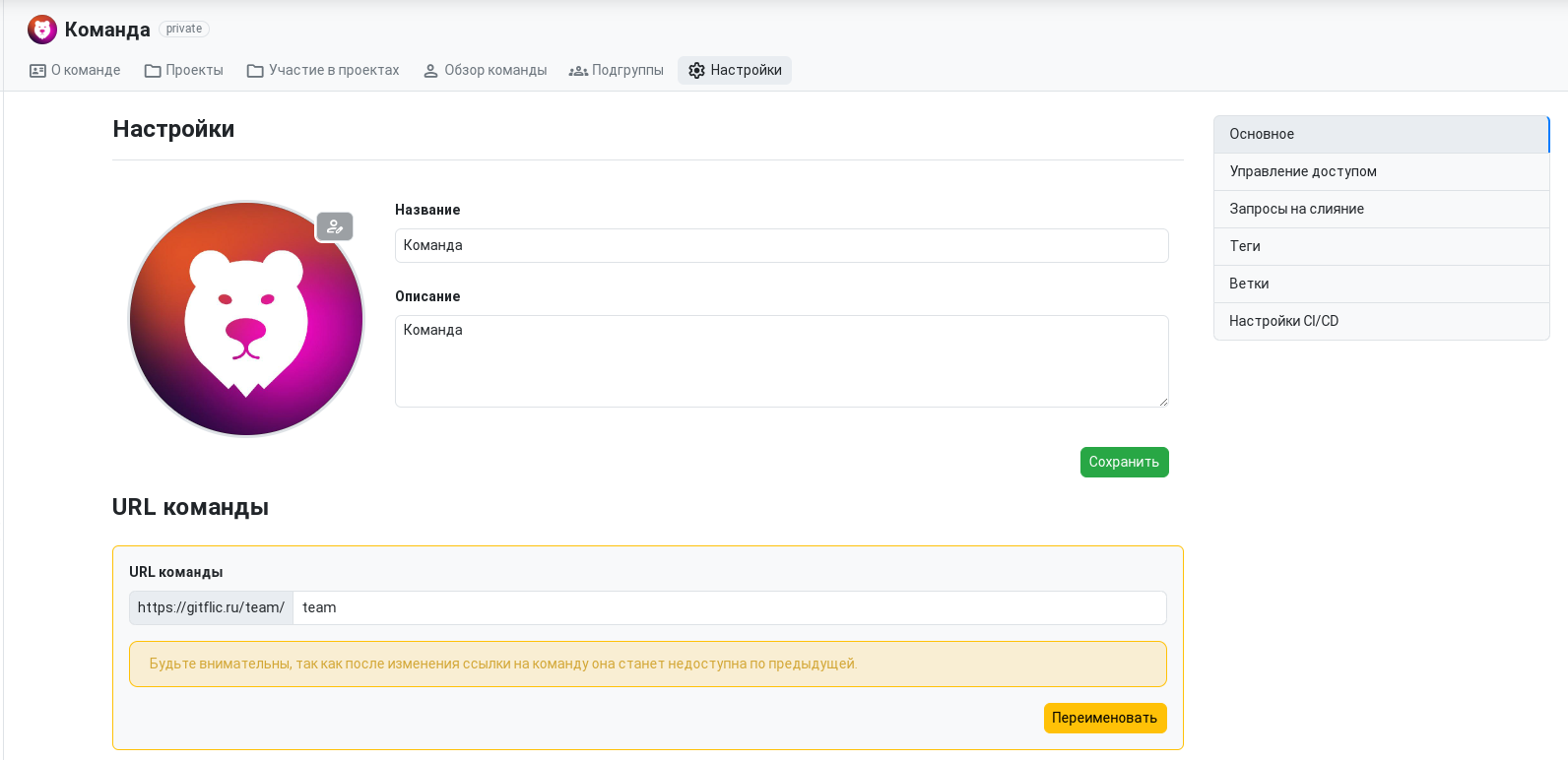Select Основное in the settings sidebar

(x=1382, y=135)
